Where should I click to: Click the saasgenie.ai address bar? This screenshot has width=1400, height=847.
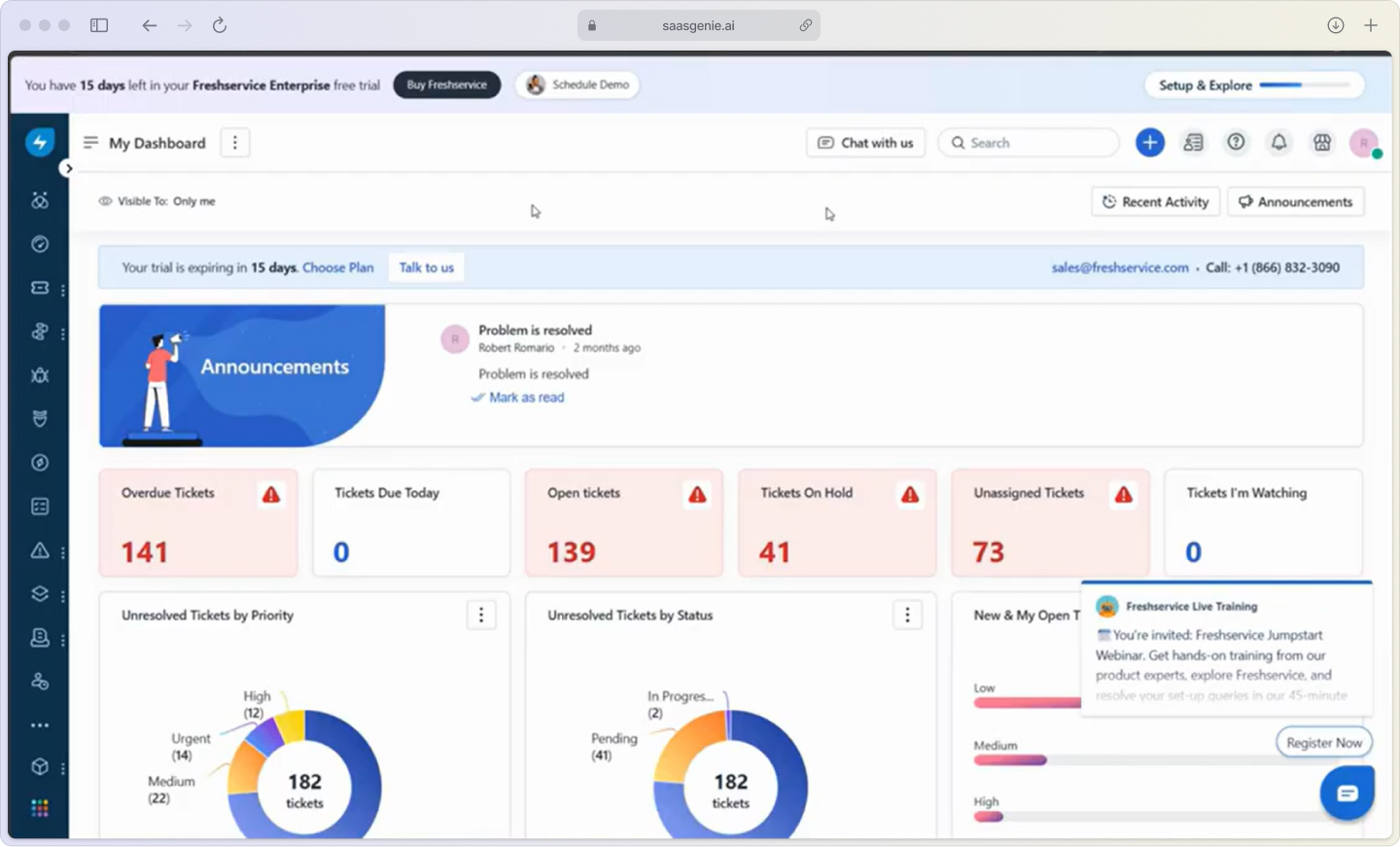[x=698, y=25]
